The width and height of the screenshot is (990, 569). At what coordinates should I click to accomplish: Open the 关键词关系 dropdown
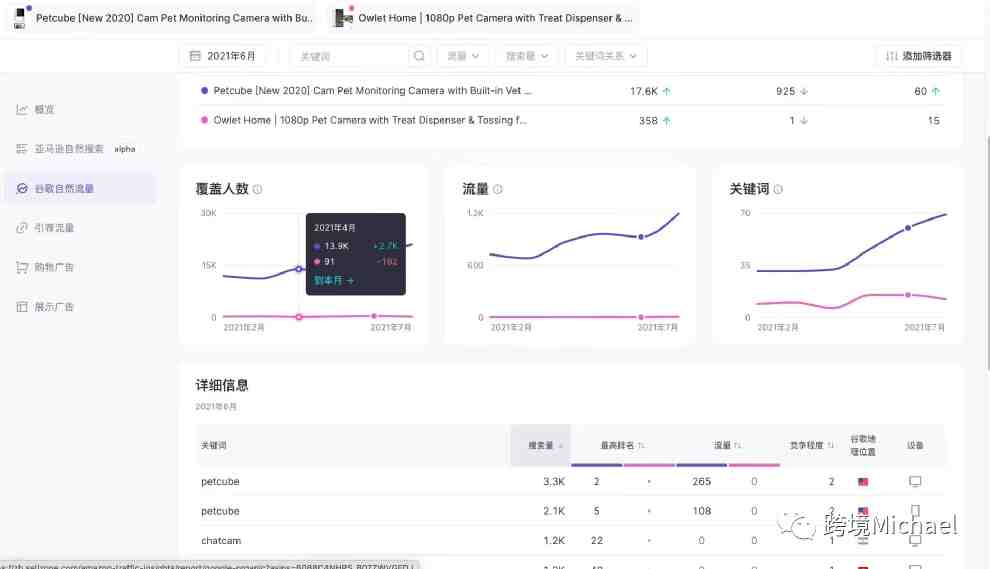click(605, 56)
